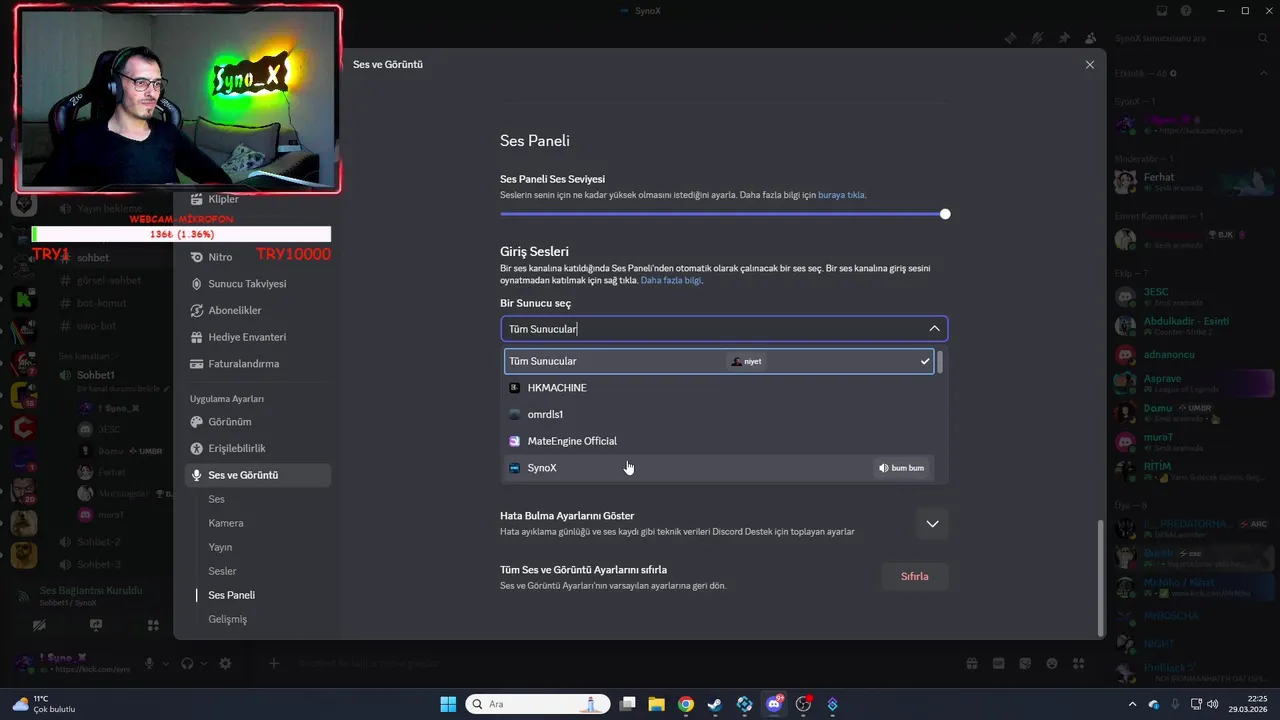Toggle the member list icon
The image size is (1280, 720).
pyautogui.click(x=1090, y=38)
